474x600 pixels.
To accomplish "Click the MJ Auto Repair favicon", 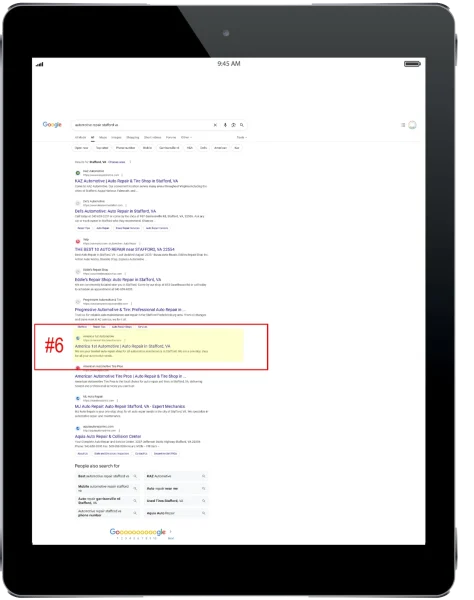I will tap(78, 398).
